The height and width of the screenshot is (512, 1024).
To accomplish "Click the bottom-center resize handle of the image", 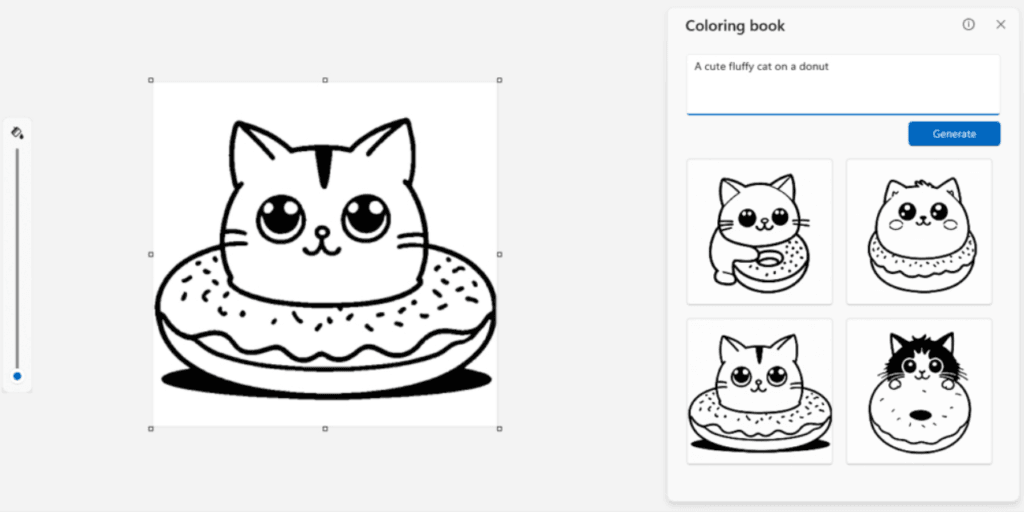I will point(325,428).
